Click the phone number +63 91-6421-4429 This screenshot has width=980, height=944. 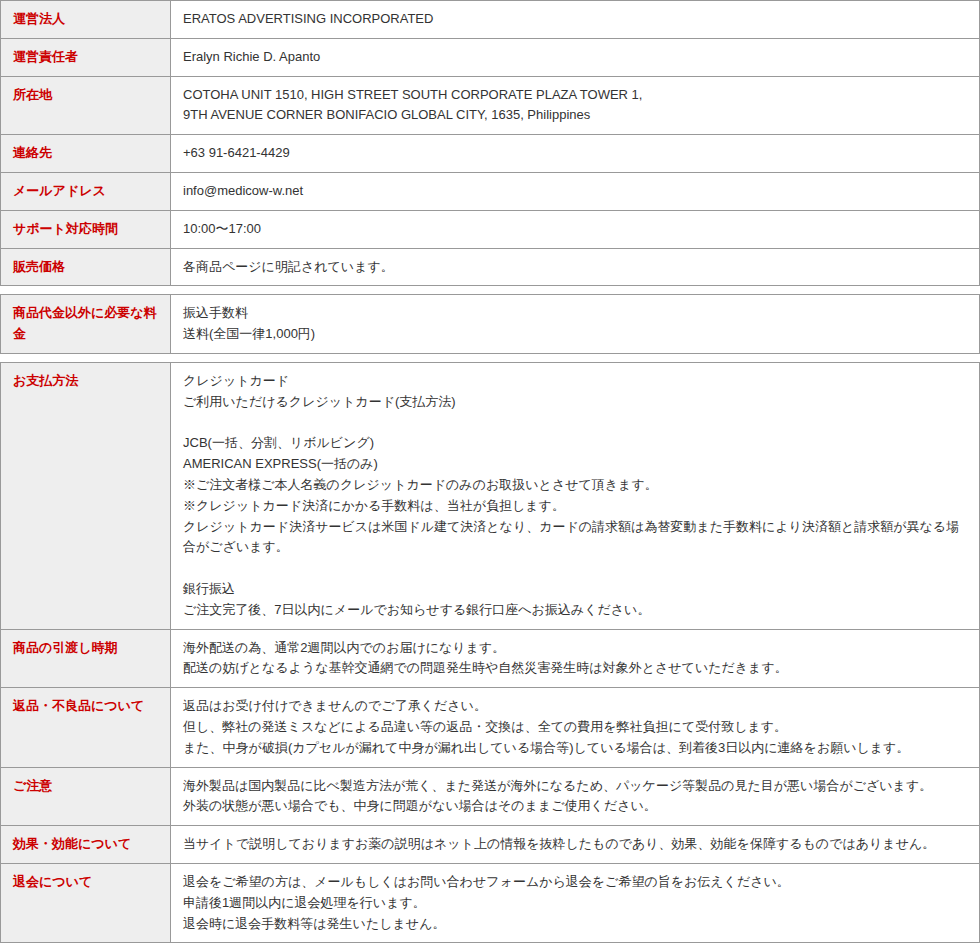pos(236,153)
